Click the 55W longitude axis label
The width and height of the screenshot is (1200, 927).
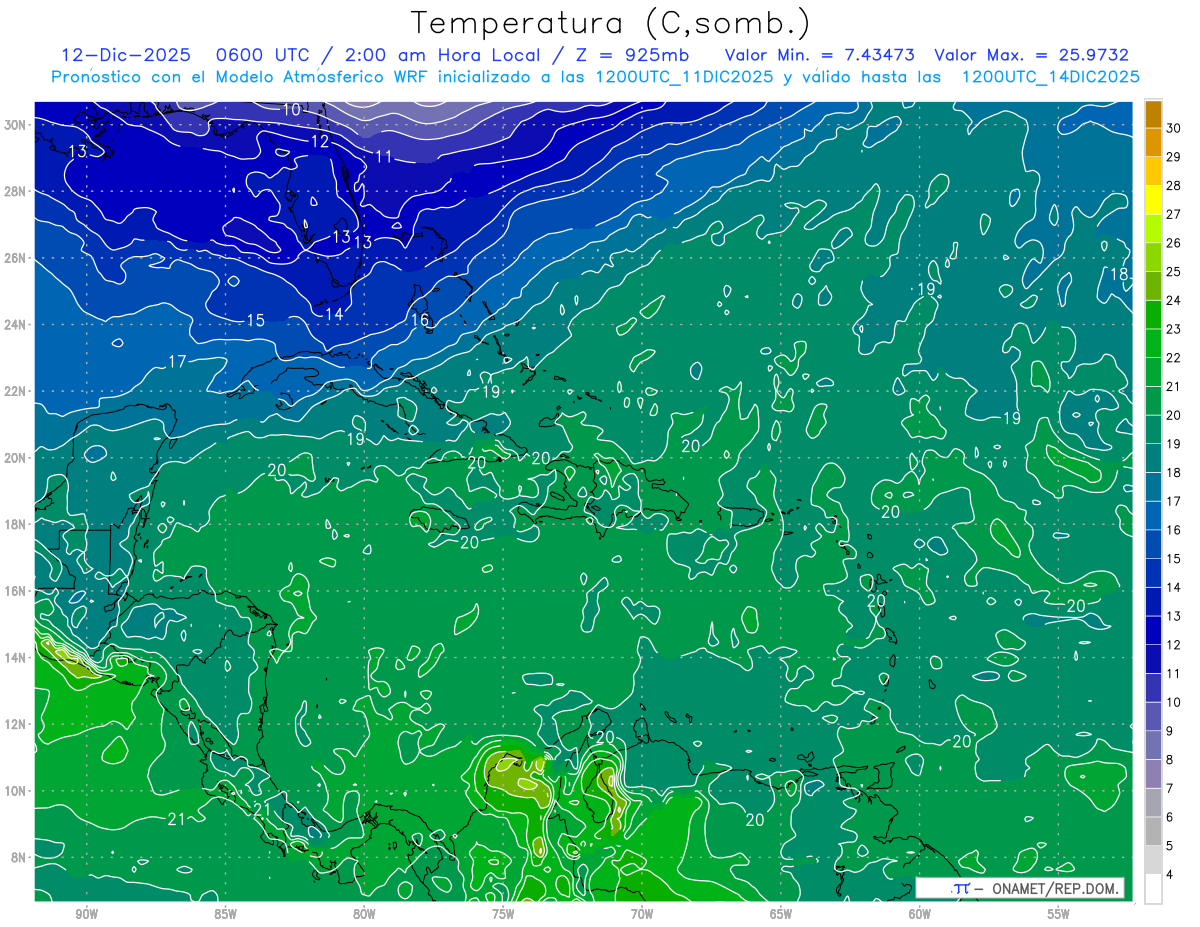tap(1059, 915)
